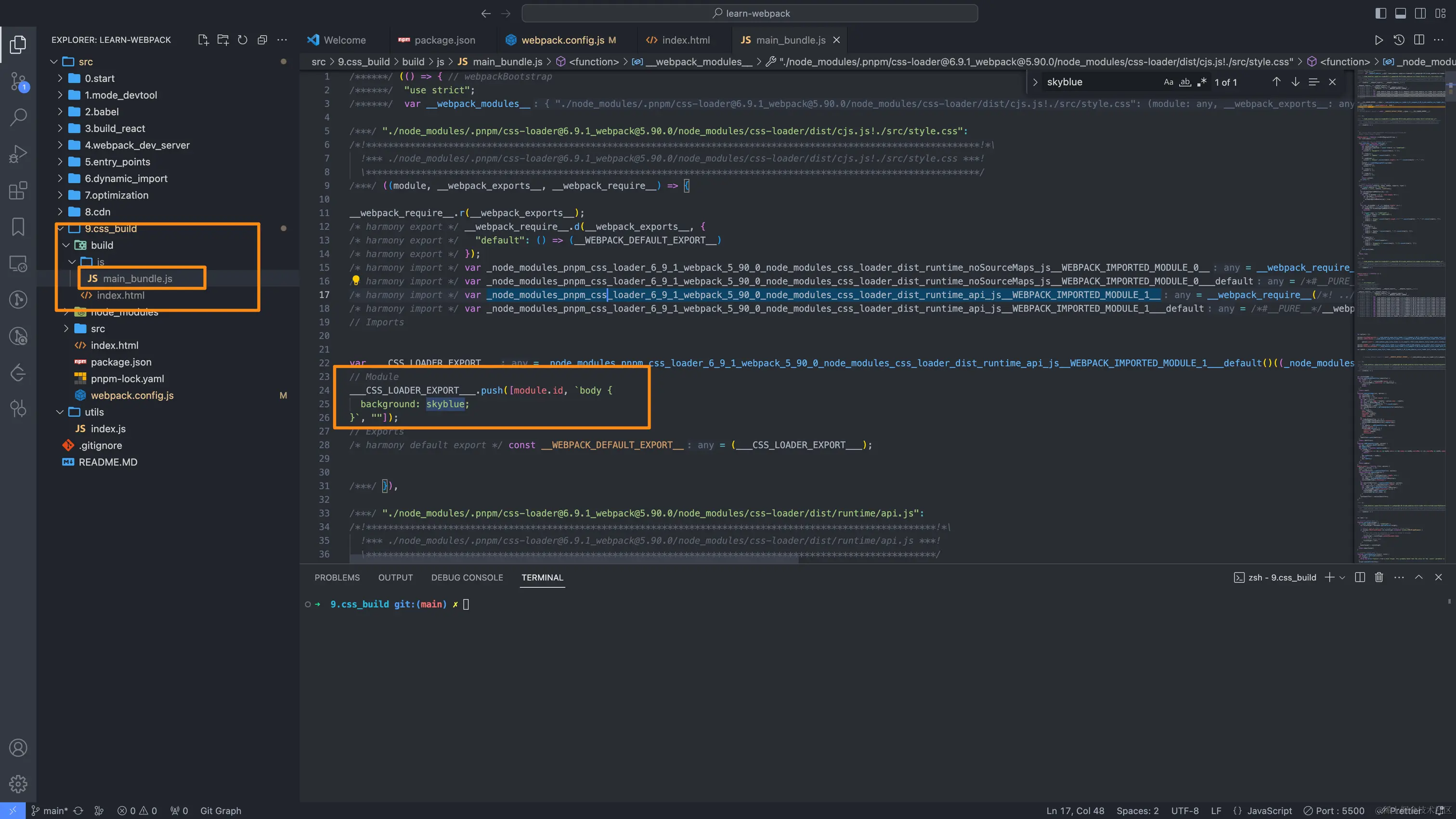Click New File icon in Explorer header

203,39
